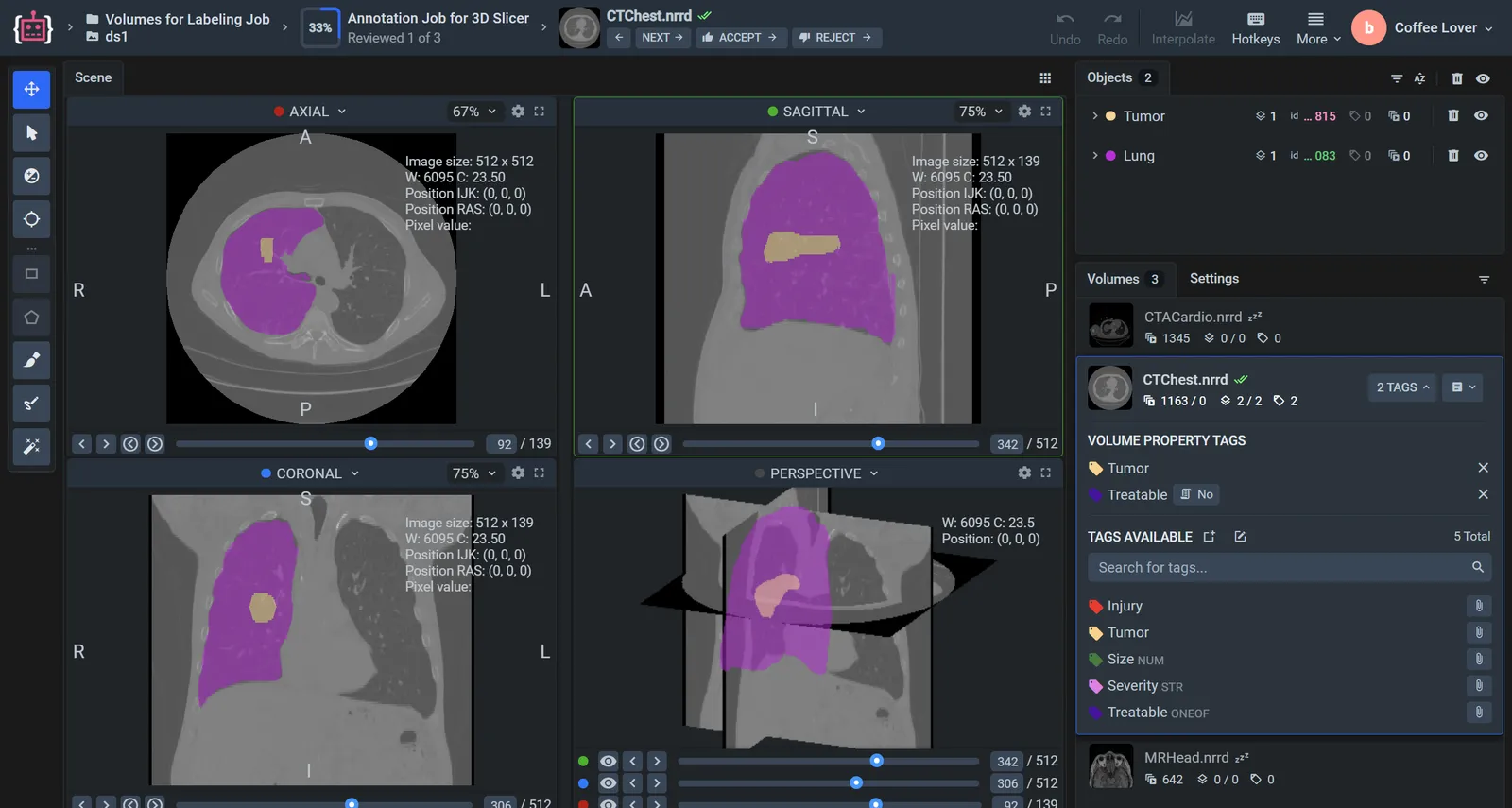Expand the Tumor object row
The image size is (1512, 808).
pos(1094,116)
